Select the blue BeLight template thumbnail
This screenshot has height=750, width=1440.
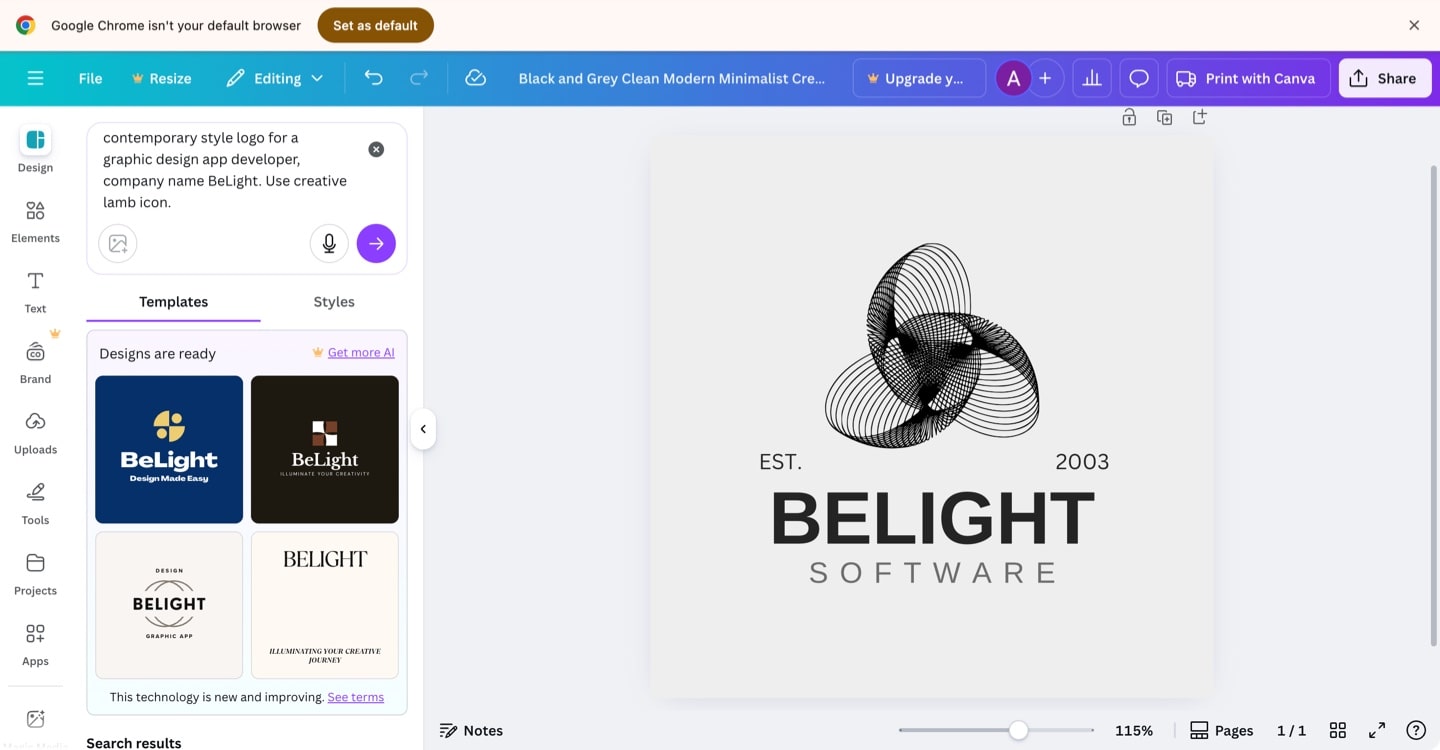[x=168, y=449]
